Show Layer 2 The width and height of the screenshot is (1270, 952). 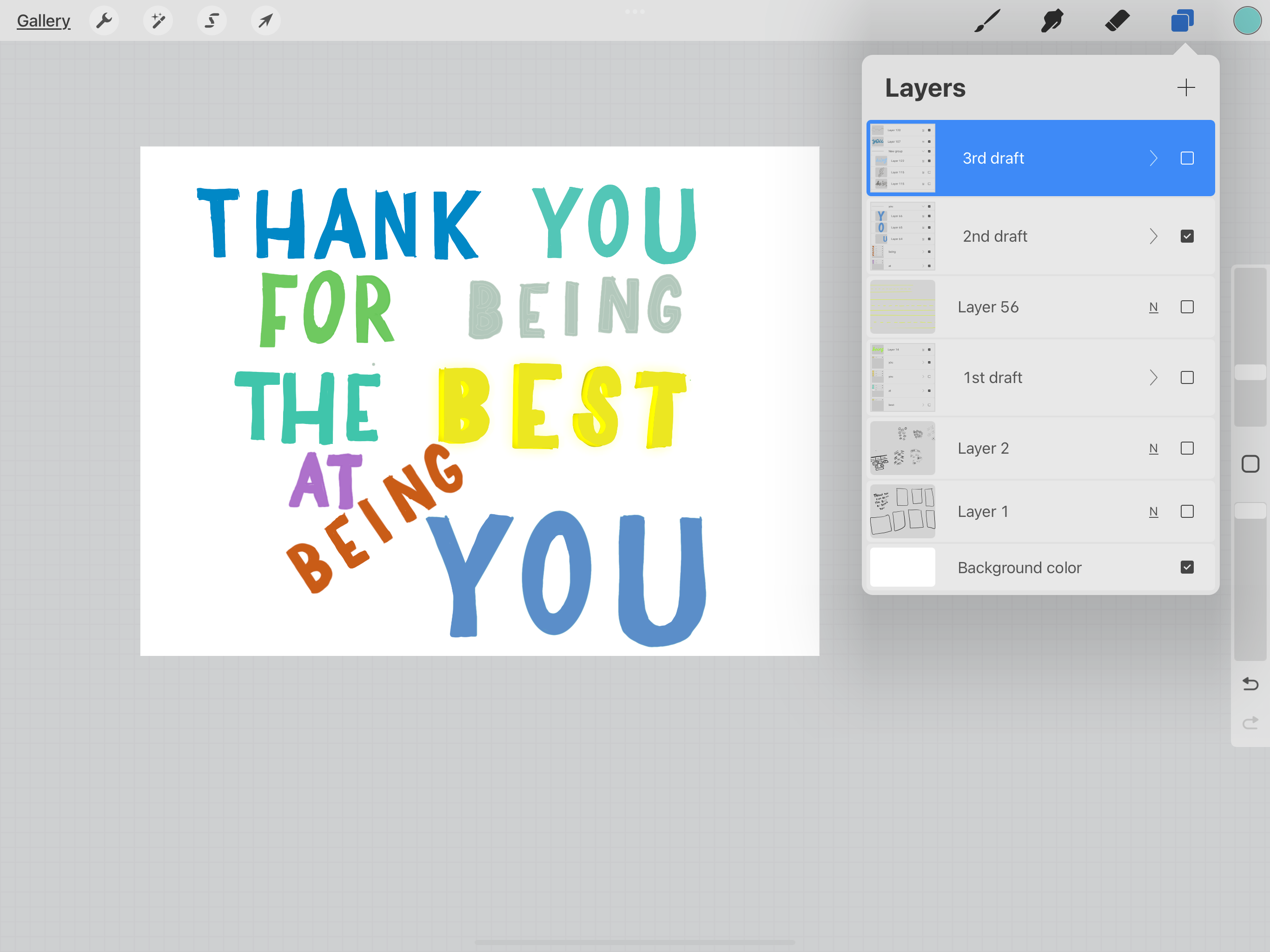[x=1187, y=449]
